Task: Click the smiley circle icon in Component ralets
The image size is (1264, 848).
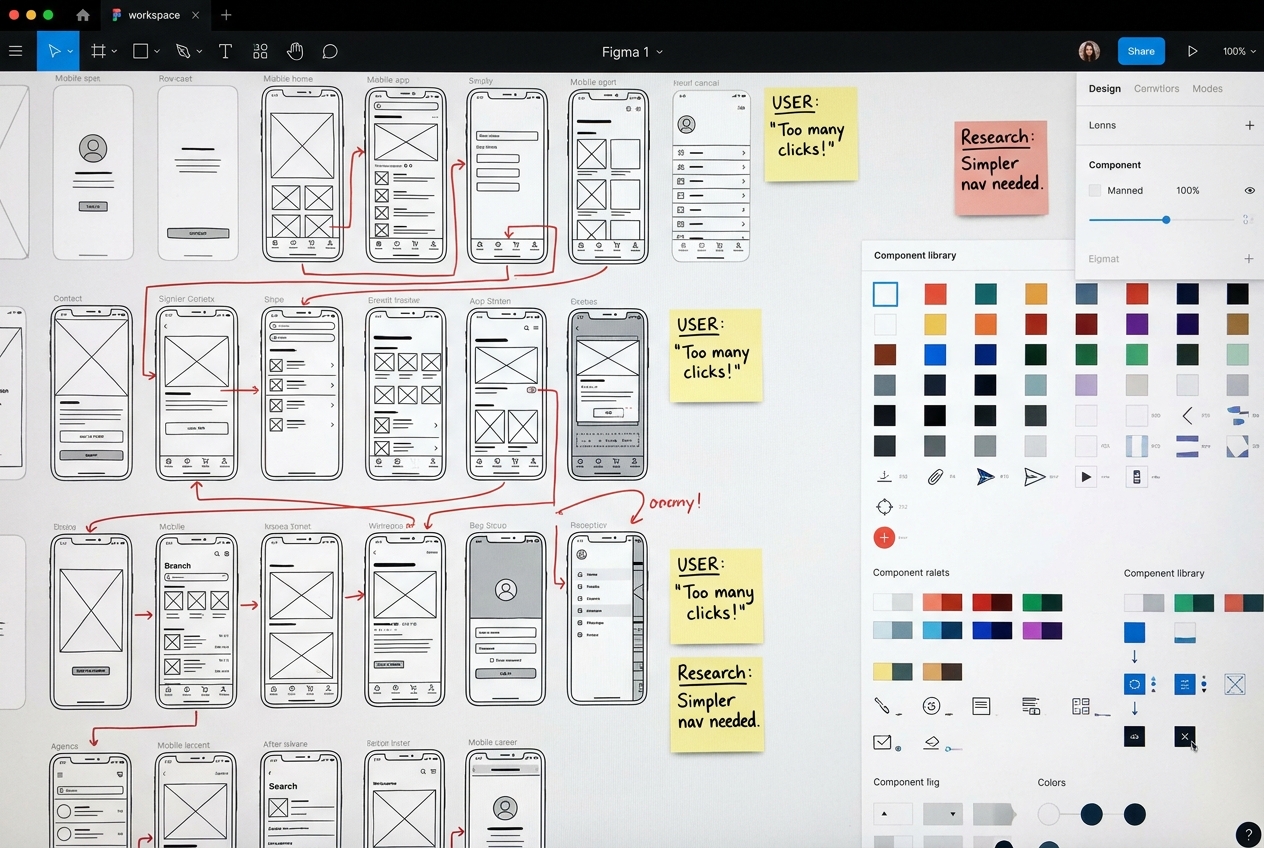Action: (932, 706)
